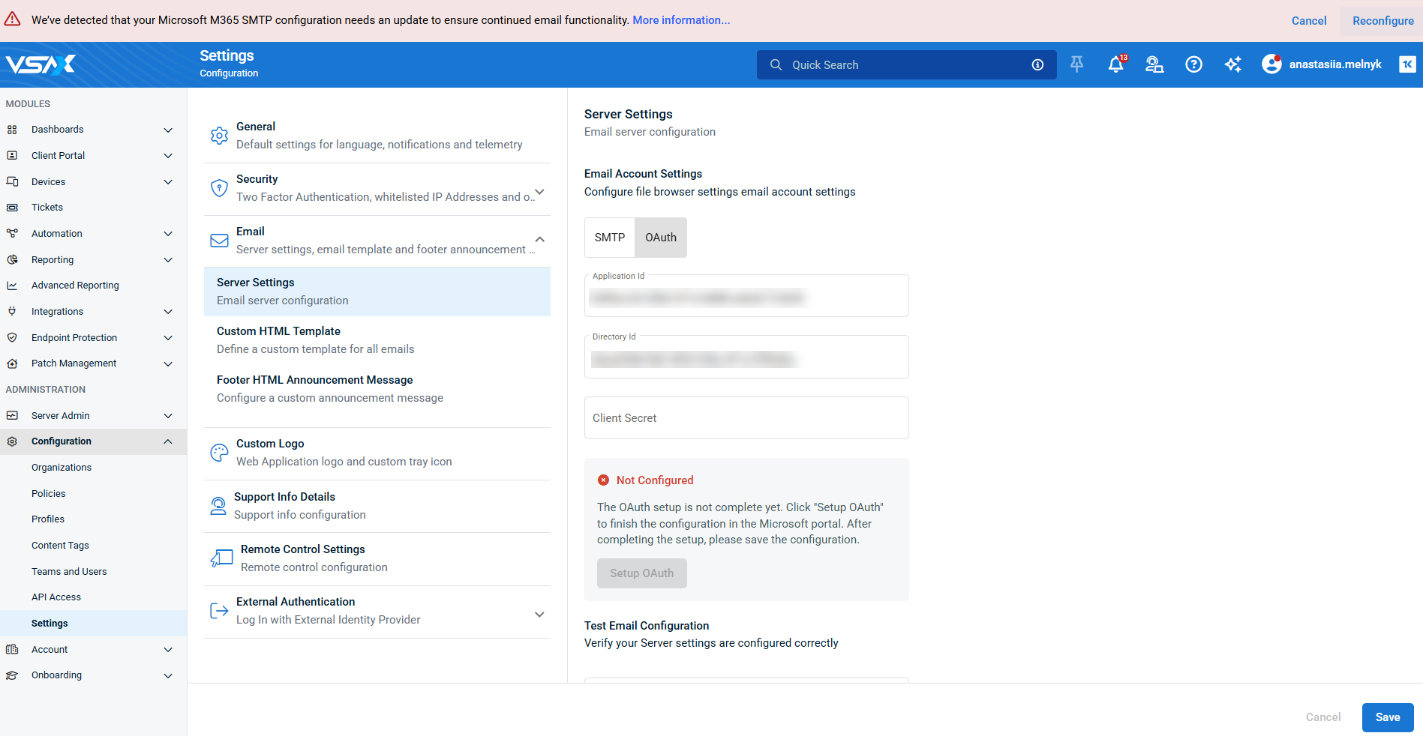Click the AI sparkle icon
The image size is (1423, 736).
pyautogui.click(x=1232, y=65)
